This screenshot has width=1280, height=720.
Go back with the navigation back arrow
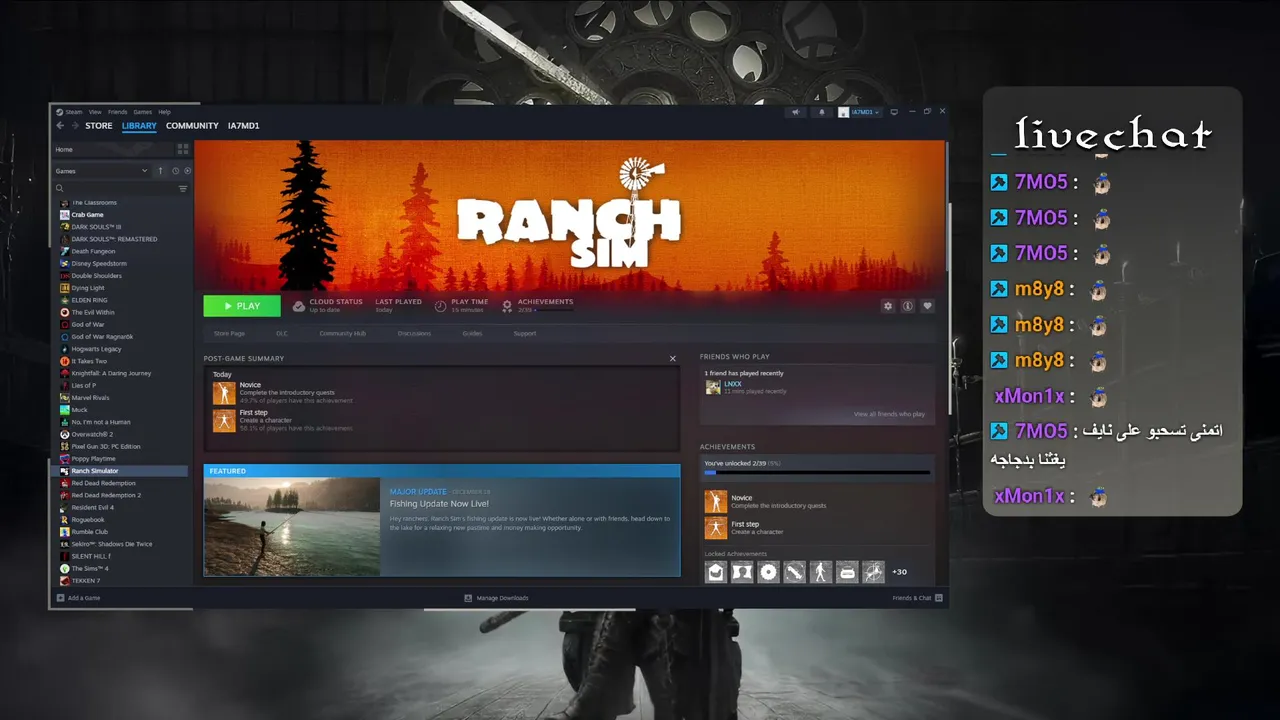tap(60, 126)
